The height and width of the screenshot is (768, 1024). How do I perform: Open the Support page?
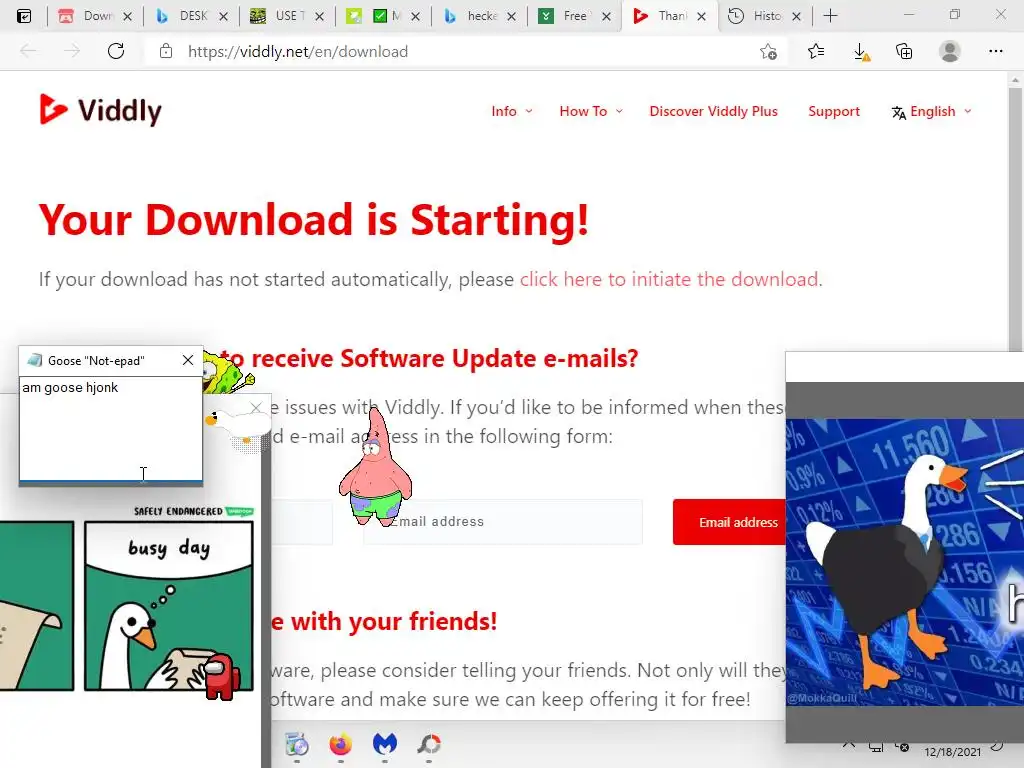pyautogui.click(x=834, y=112)
